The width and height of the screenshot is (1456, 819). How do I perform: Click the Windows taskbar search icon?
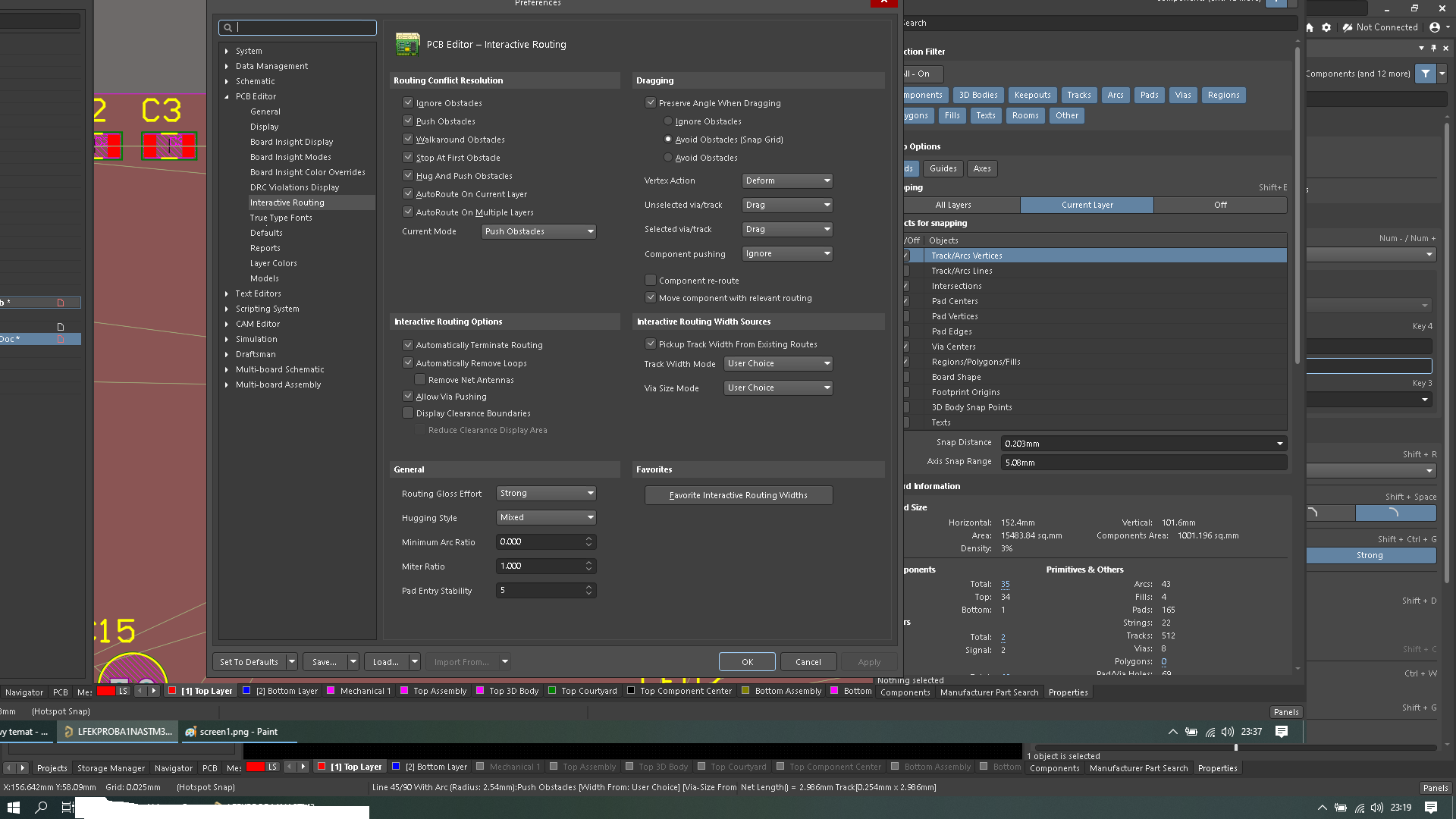tap(41, 808)
